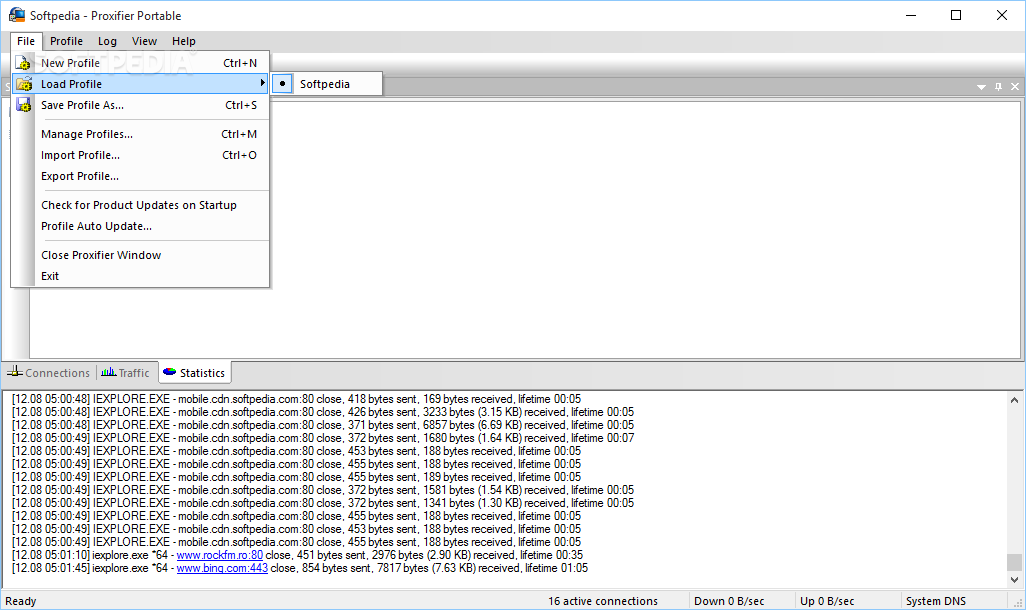
Task: Click 'System DNS' status entry
Action: click(x=936, y=601)
